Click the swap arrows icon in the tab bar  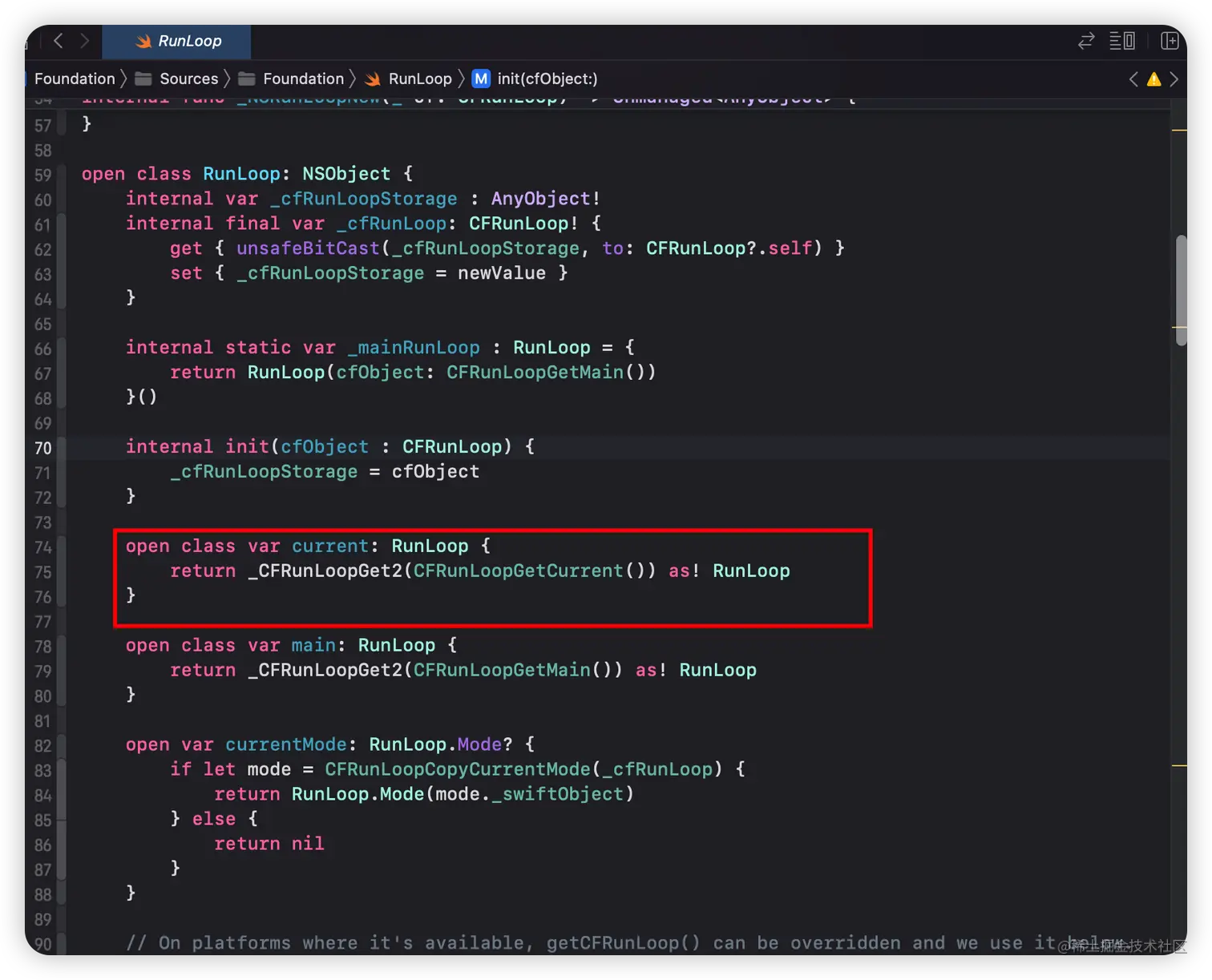(1086, 41)
